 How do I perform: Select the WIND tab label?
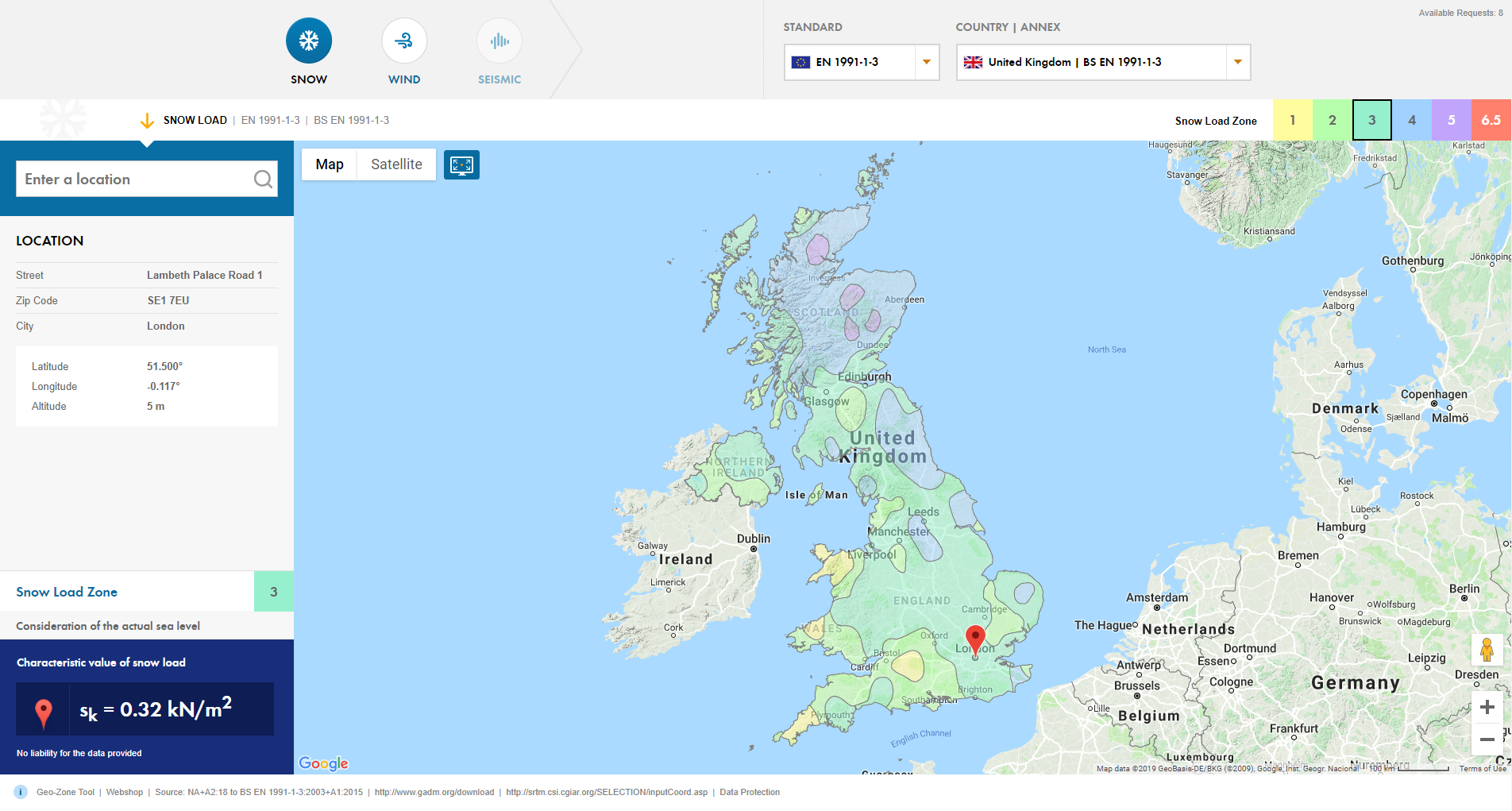pyautogui.click(x=403, y=79)
